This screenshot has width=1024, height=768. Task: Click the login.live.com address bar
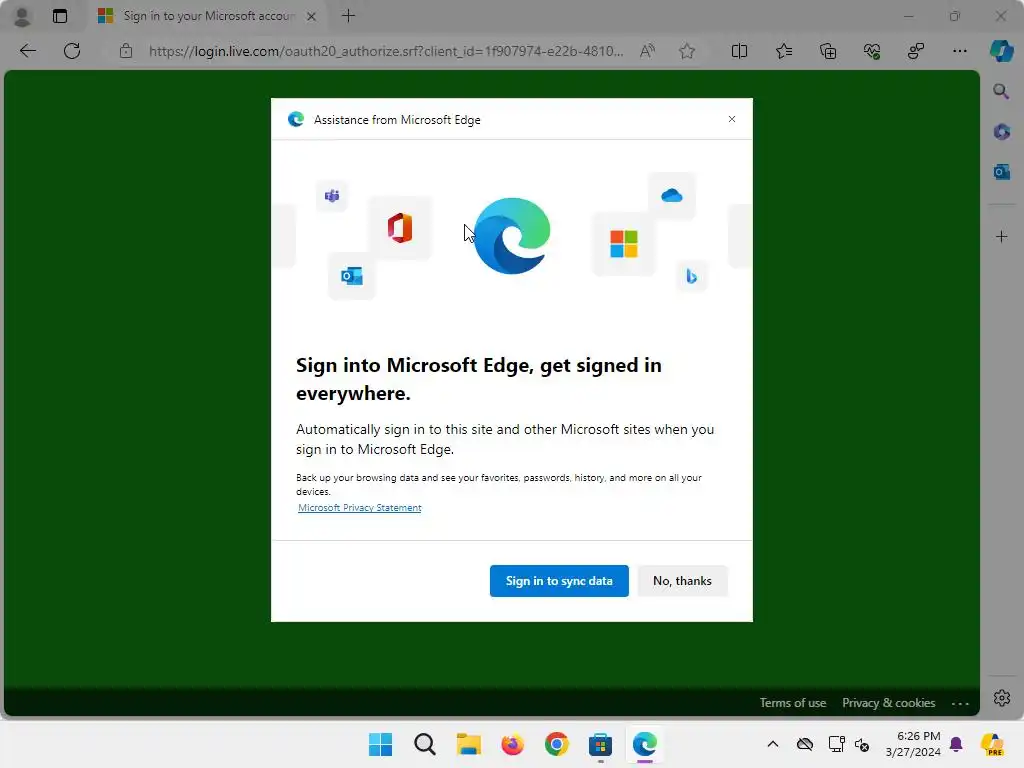[385, 51]
